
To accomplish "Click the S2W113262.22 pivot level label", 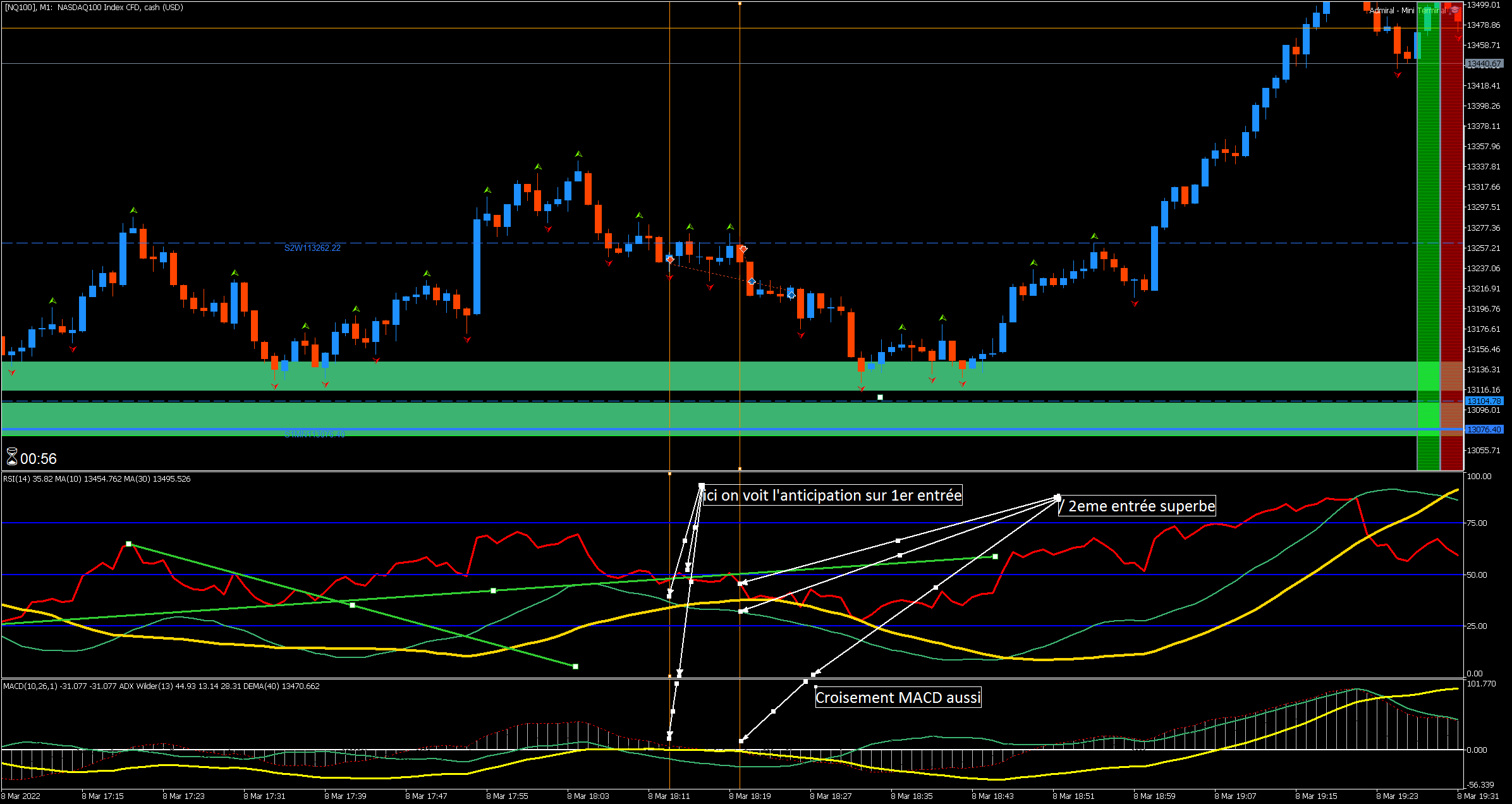I will pos(312,248).
